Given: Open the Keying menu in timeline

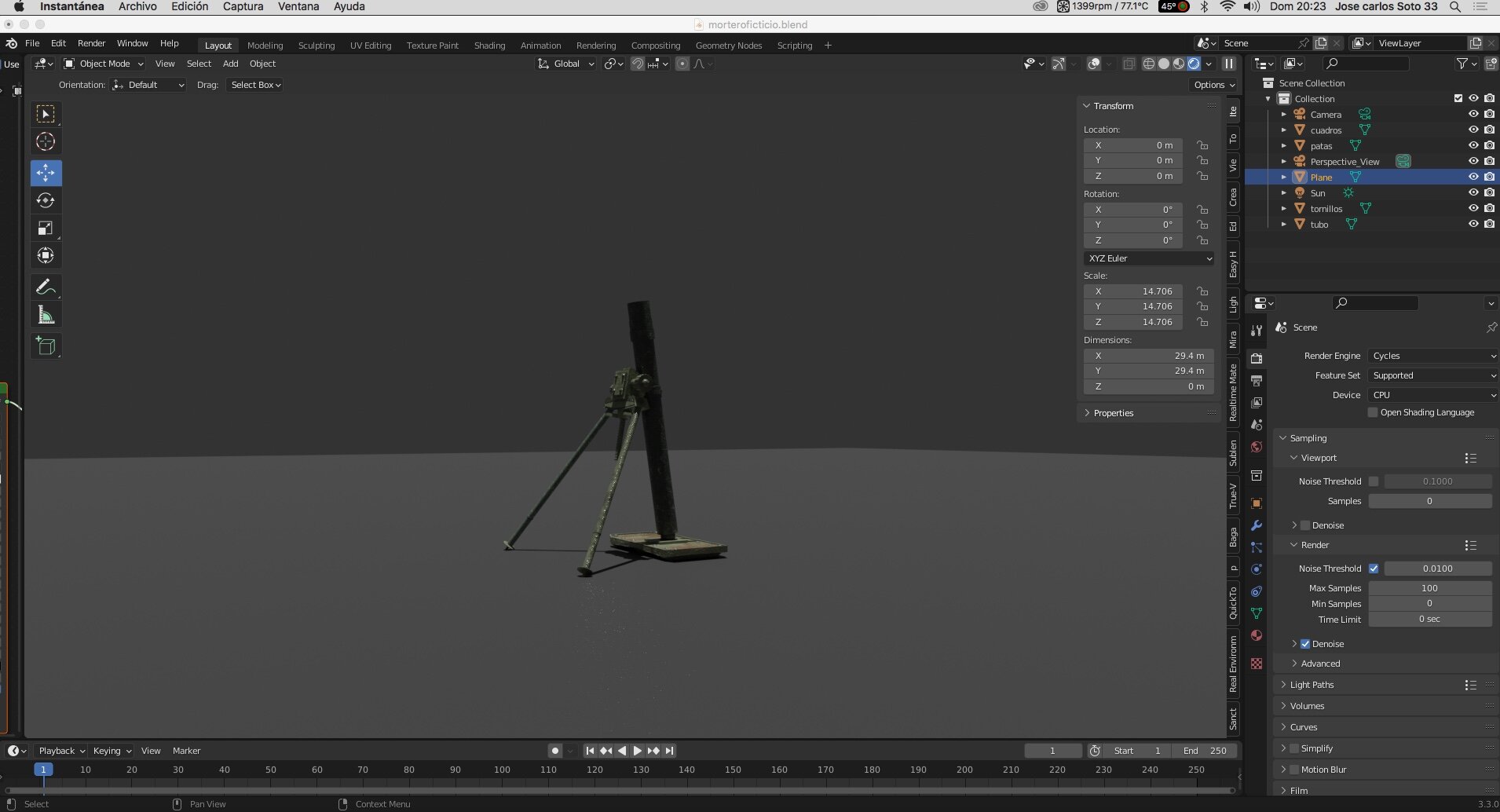Looking at the screenshot, I should coord(111,751).
